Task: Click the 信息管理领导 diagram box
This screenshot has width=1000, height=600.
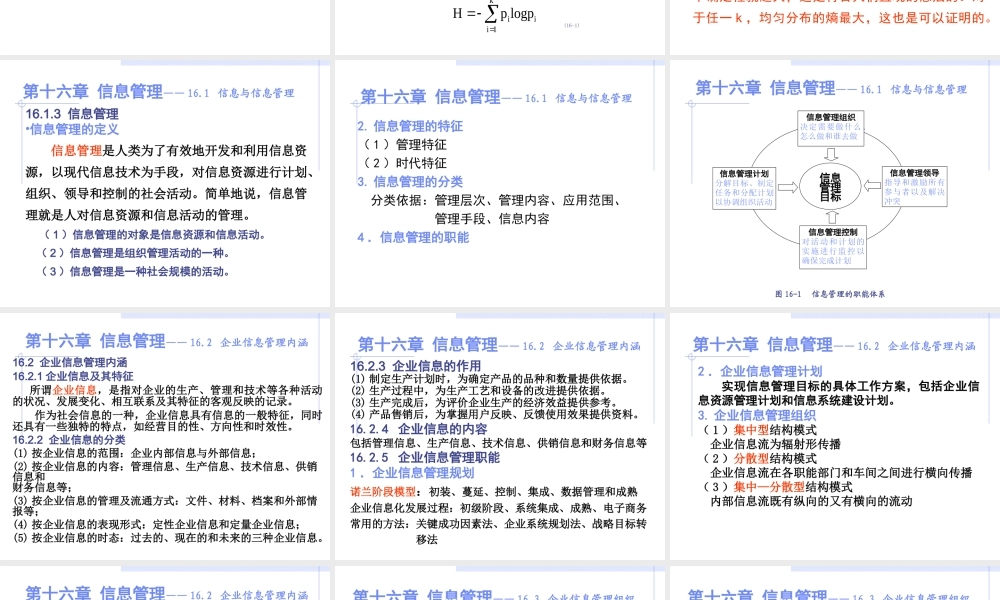Action: [x=916, y=187]
